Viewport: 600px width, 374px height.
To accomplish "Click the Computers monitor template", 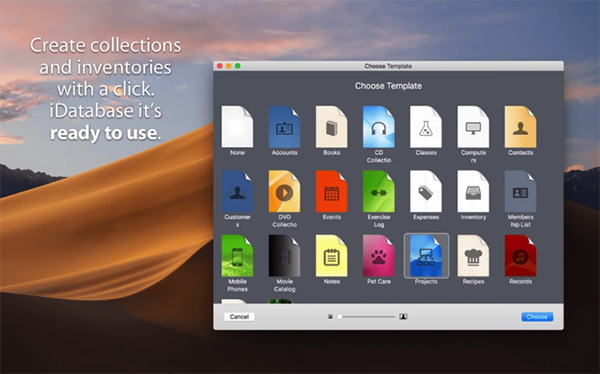I will (473, 127).
